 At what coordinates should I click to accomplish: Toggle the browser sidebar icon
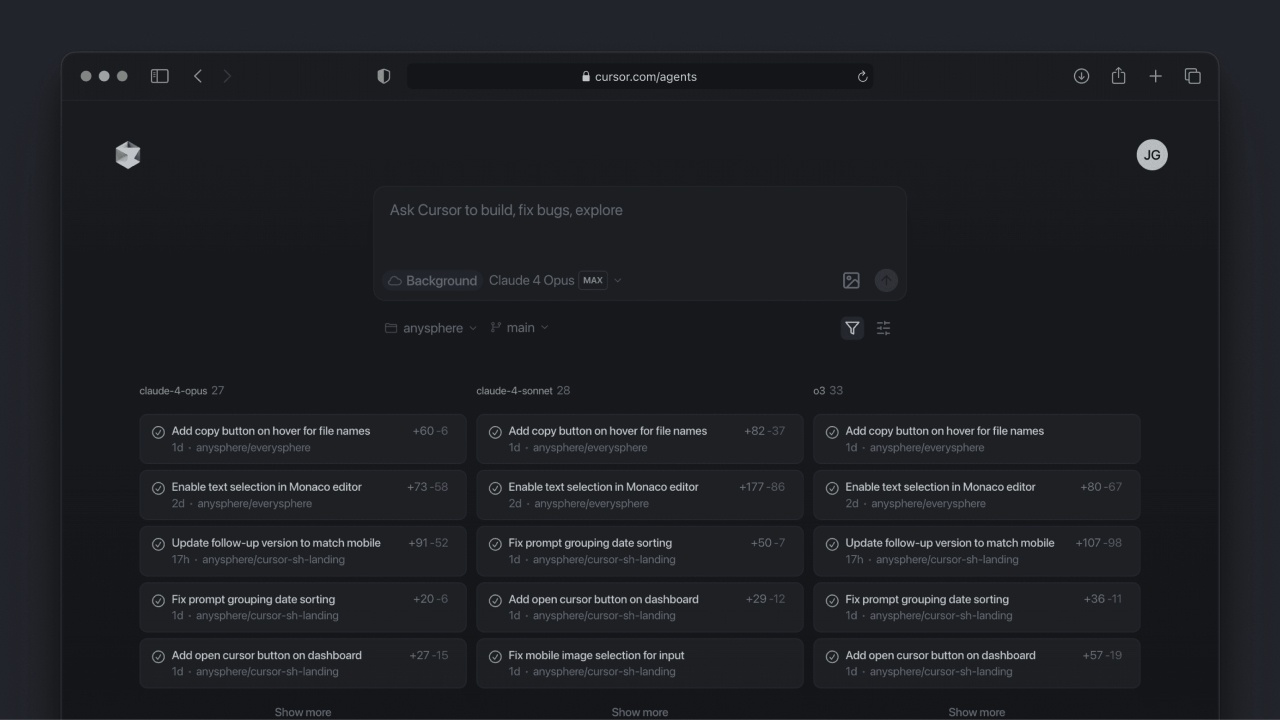tap(160, 76)
